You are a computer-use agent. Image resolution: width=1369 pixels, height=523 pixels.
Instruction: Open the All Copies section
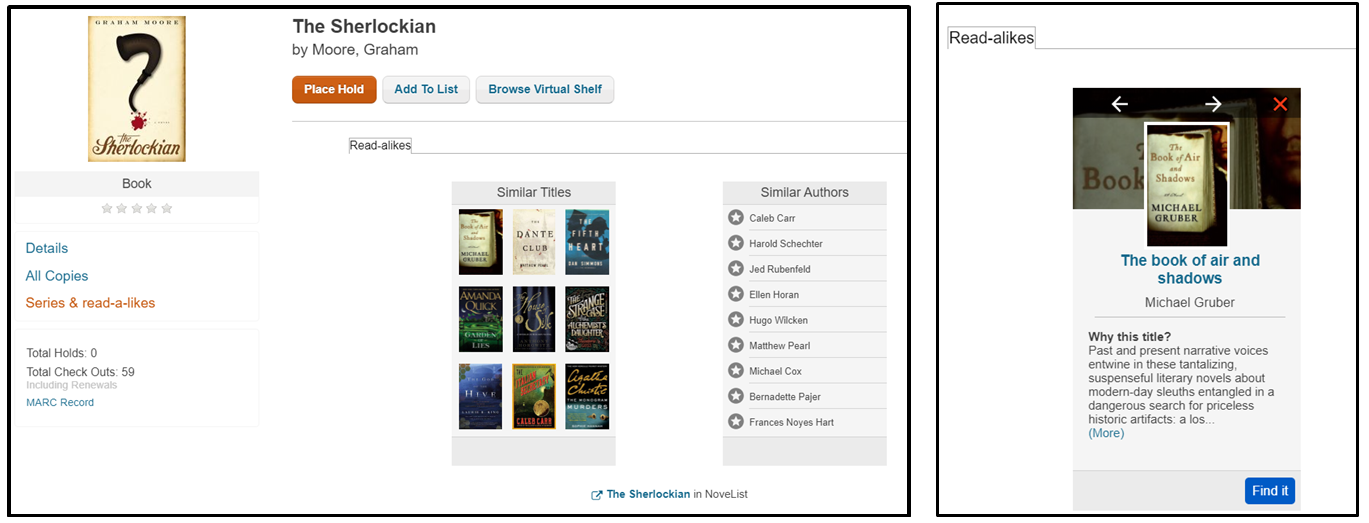coord(57,276)
